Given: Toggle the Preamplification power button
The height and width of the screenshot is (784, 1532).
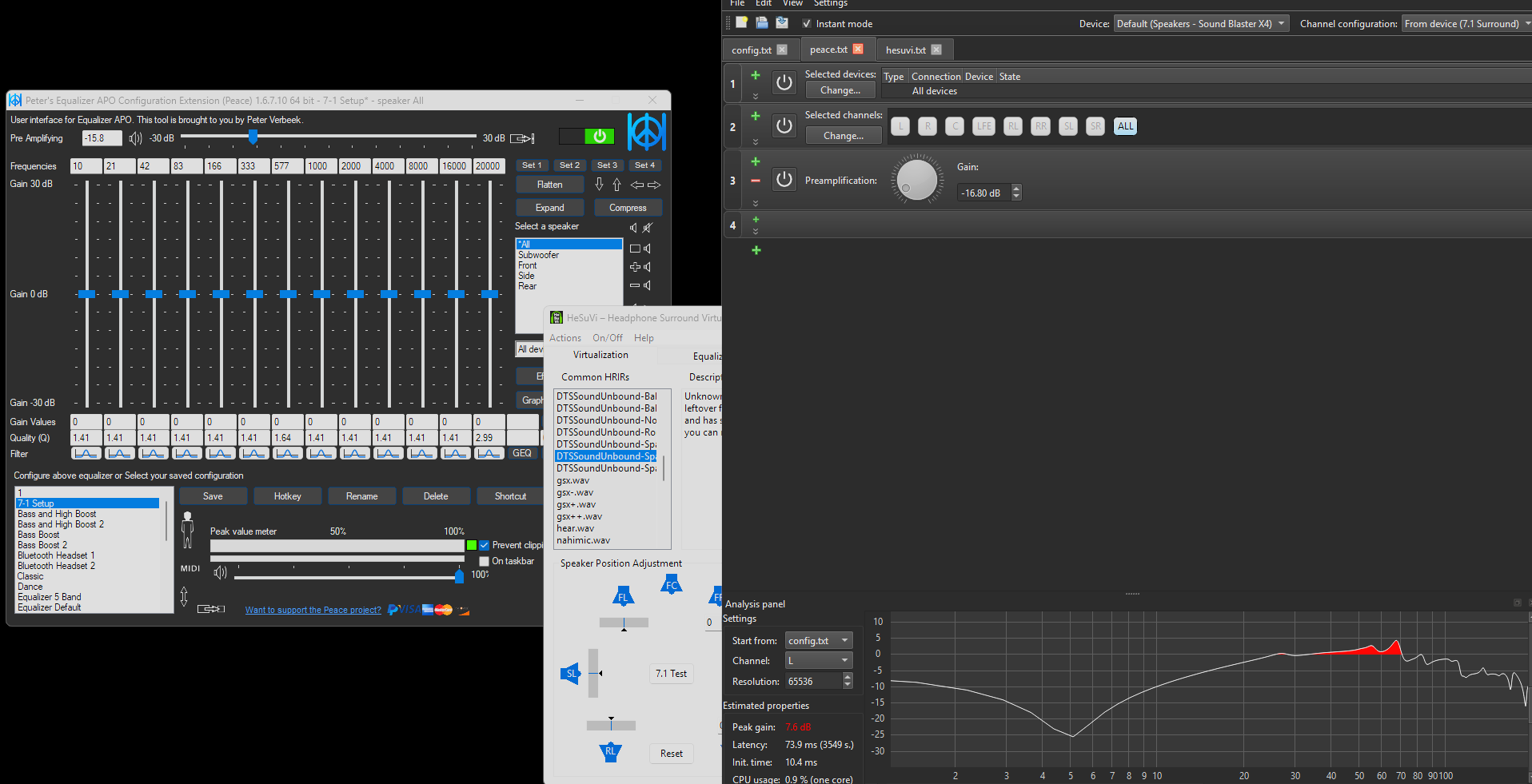Looking at the screenshot, I should (x=784, y=180).
